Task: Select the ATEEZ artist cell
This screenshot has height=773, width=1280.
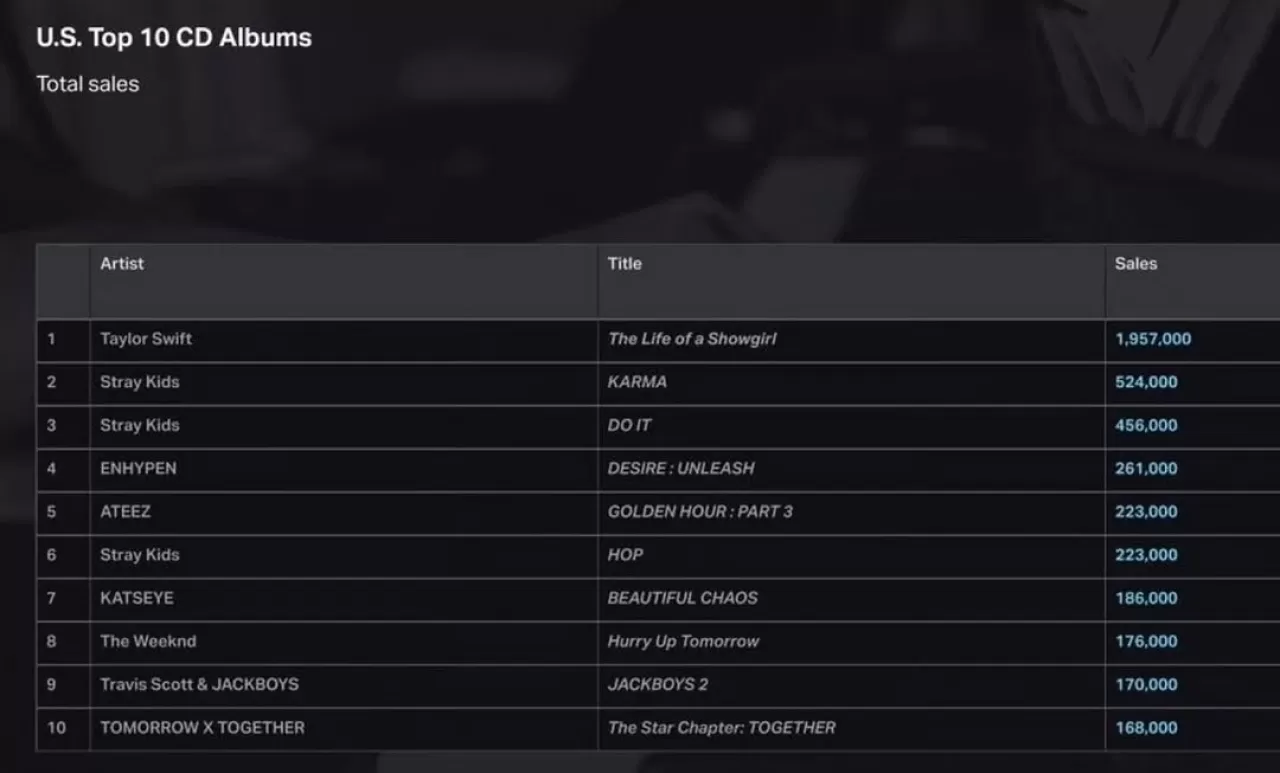Action: pyautogui.click(x=125, y=511)
